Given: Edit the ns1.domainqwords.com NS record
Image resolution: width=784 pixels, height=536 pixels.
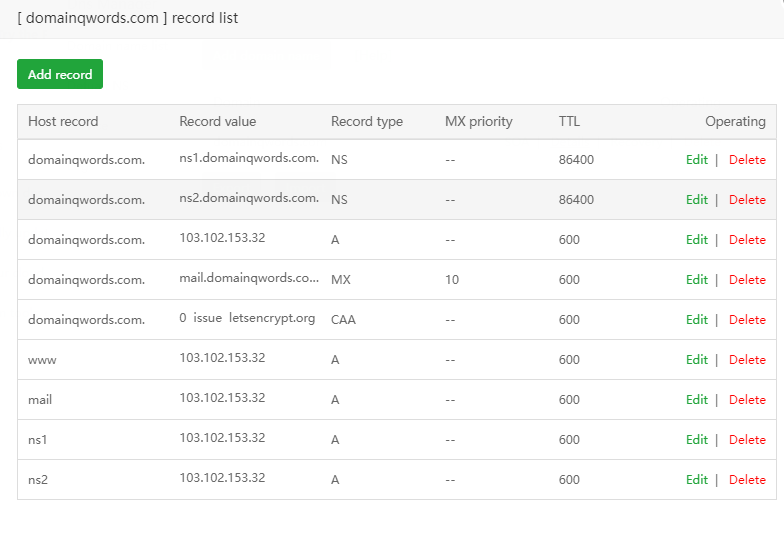Looking at the screenshot, I should point(696,160).
